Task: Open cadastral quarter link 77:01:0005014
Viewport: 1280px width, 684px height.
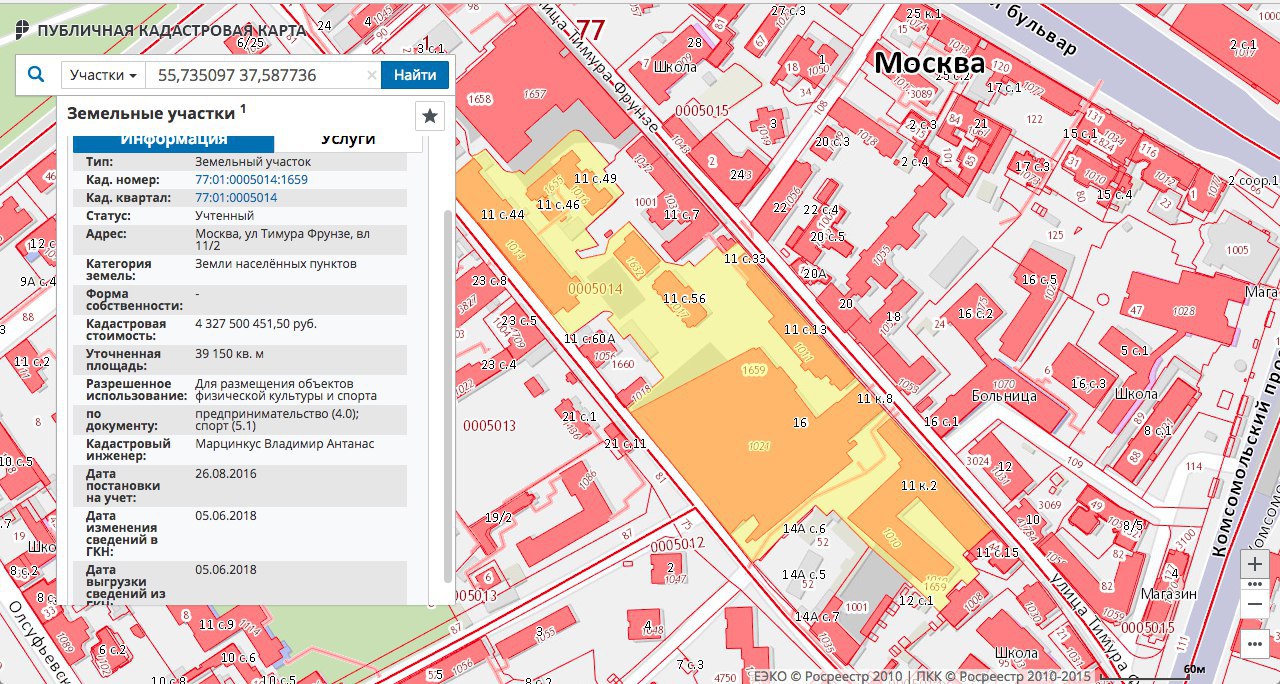Action: tap(237, 198)
